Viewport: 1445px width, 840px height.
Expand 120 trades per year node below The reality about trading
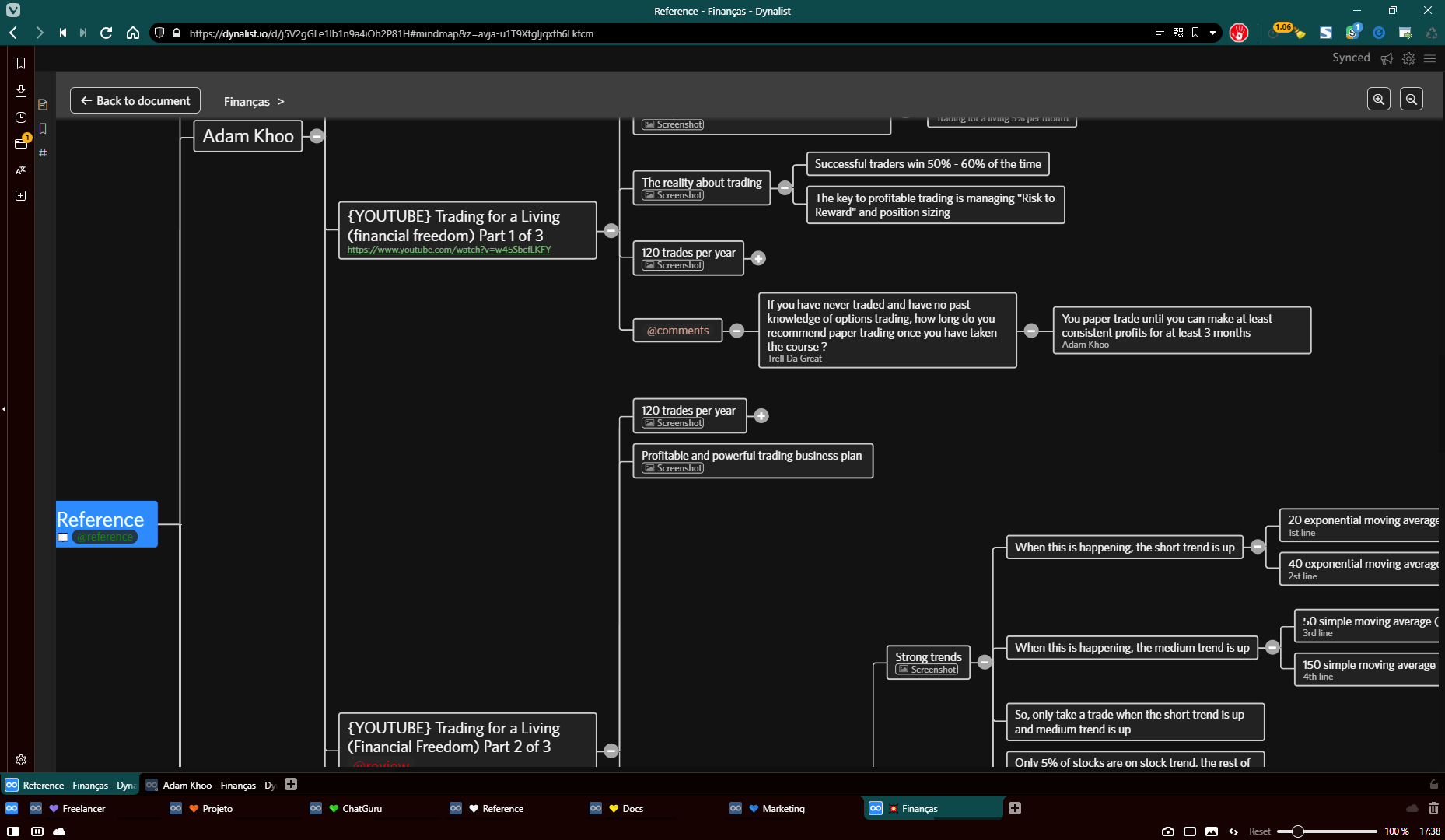pyautogui.click(x=758, y=258)
